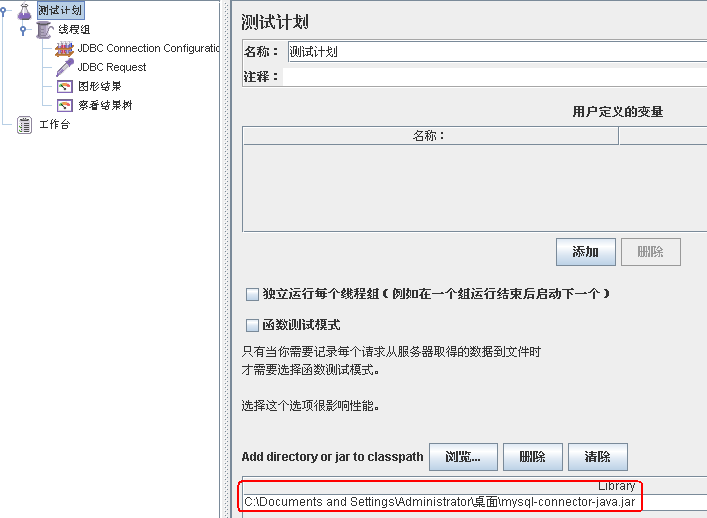
Task: Enable 函数测试模式 checkbox
Action: point(252,325)
